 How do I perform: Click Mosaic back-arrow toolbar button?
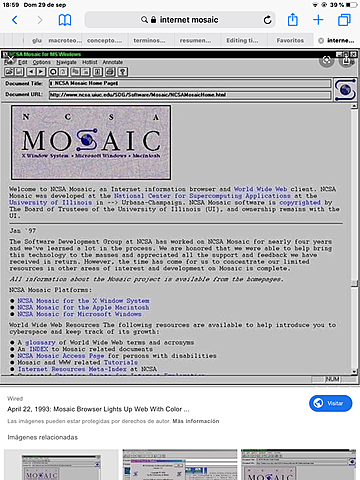31,72
